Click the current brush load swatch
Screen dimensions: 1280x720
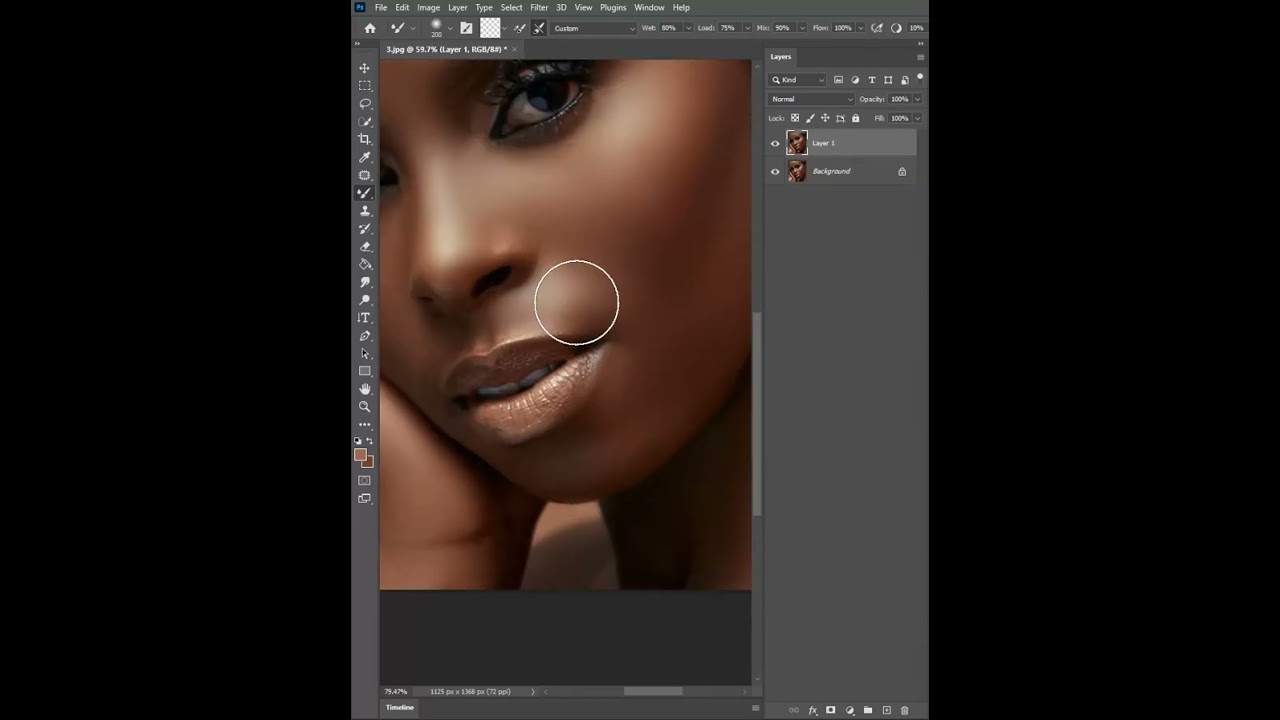click(x=490, y=28)
